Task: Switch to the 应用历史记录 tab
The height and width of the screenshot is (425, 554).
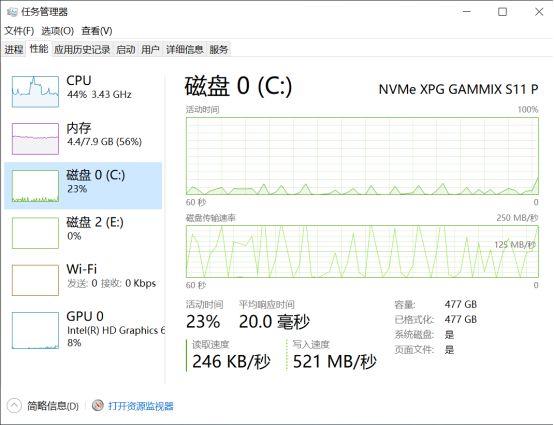Action: click(82, 49)
